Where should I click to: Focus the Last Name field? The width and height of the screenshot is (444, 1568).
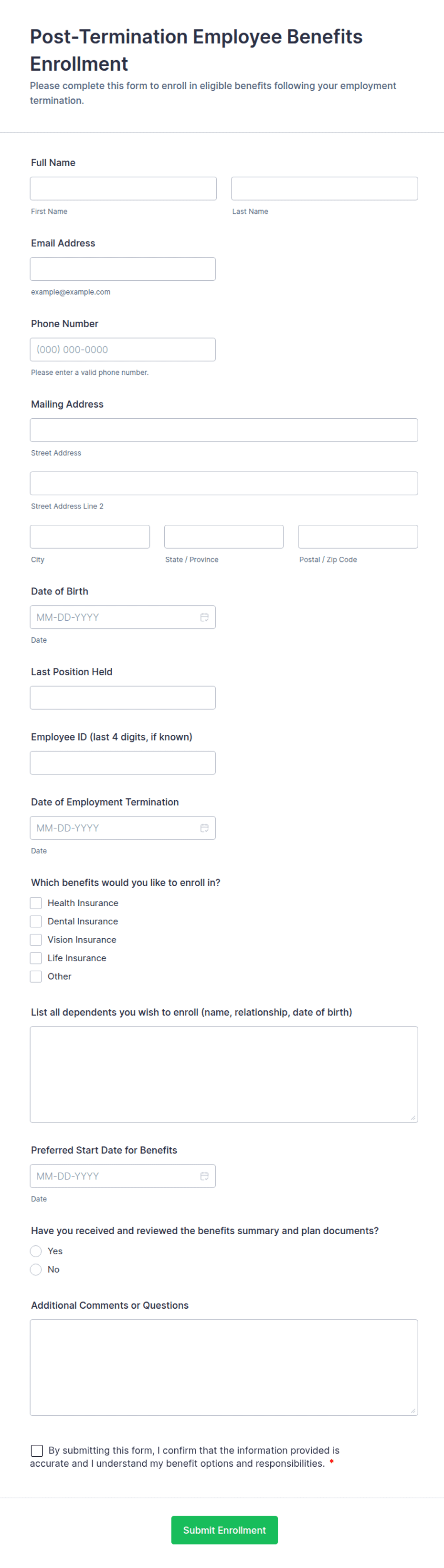pos(324,189)
